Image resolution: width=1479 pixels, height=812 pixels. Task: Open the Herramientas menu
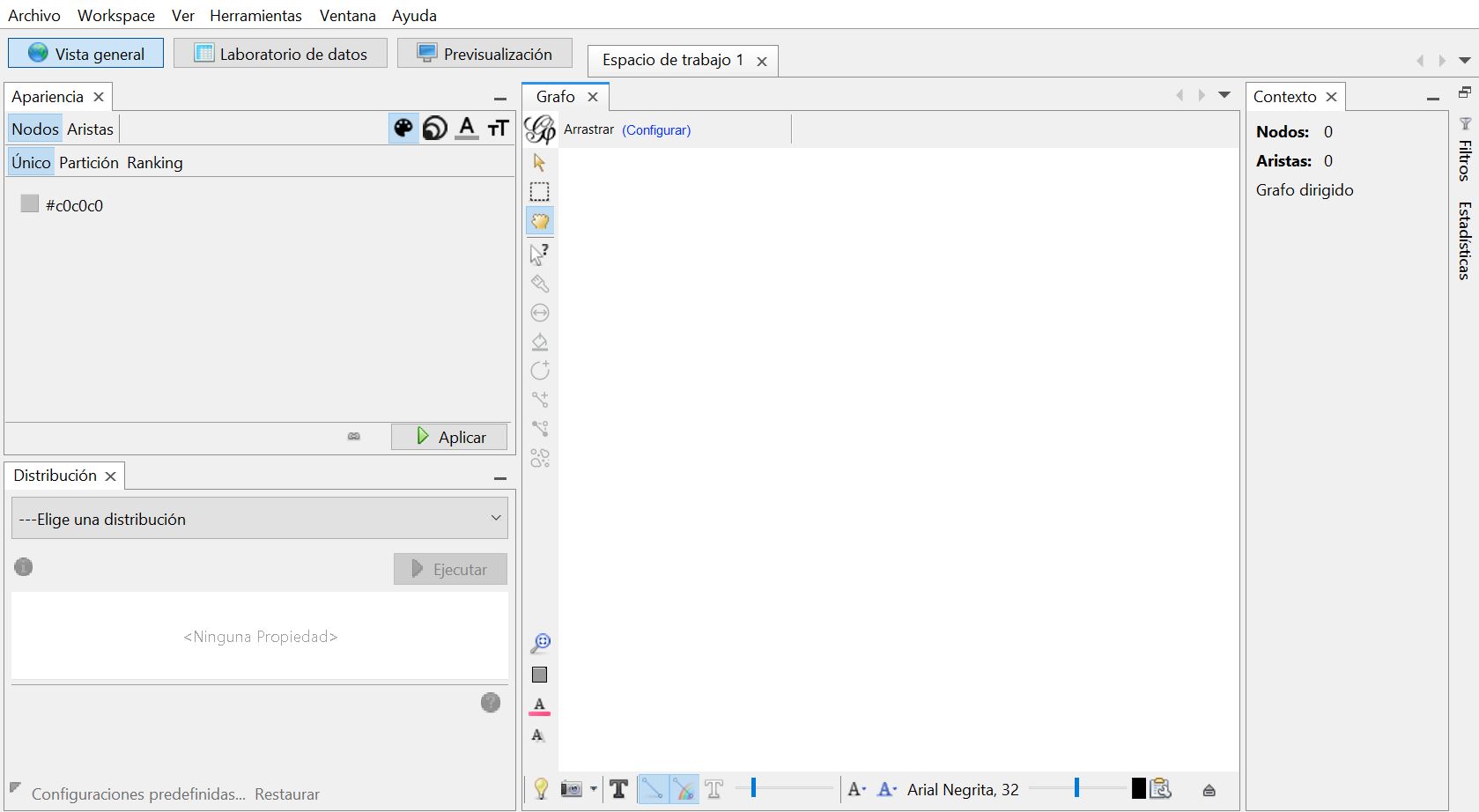255,16
